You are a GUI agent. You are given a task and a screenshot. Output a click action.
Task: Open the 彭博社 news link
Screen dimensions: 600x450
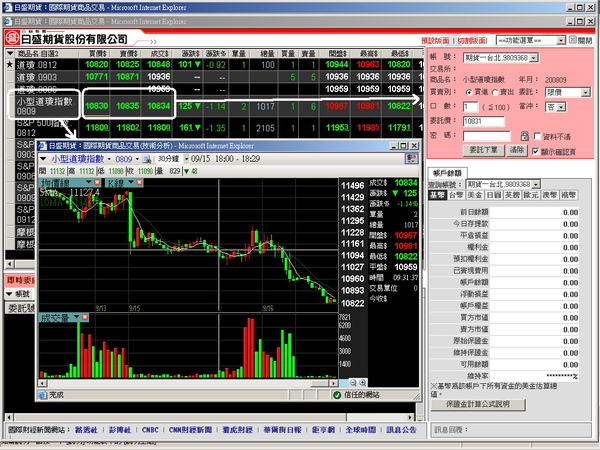pos(120,430)
